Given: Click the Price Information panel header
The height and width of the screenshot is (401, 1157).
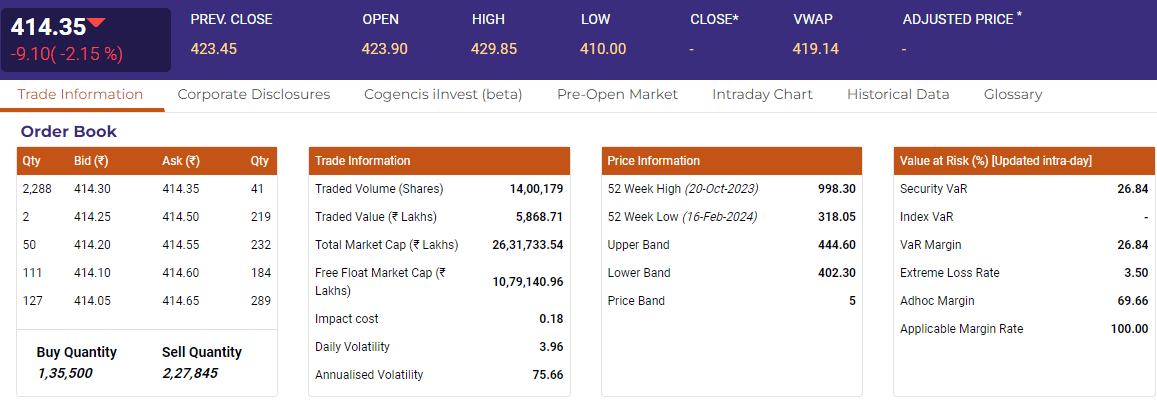Looking at the screenshot, I should (731, 161).
